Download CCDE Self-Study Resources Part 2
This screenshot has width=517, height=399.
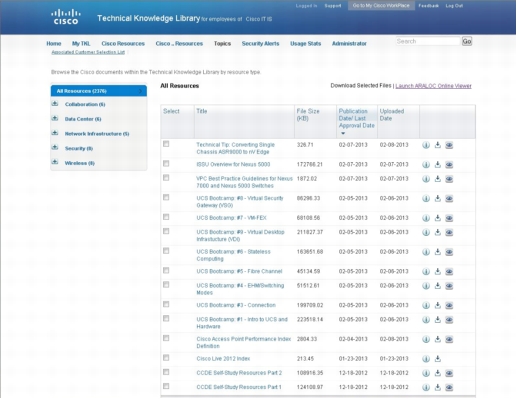point(438,373)
